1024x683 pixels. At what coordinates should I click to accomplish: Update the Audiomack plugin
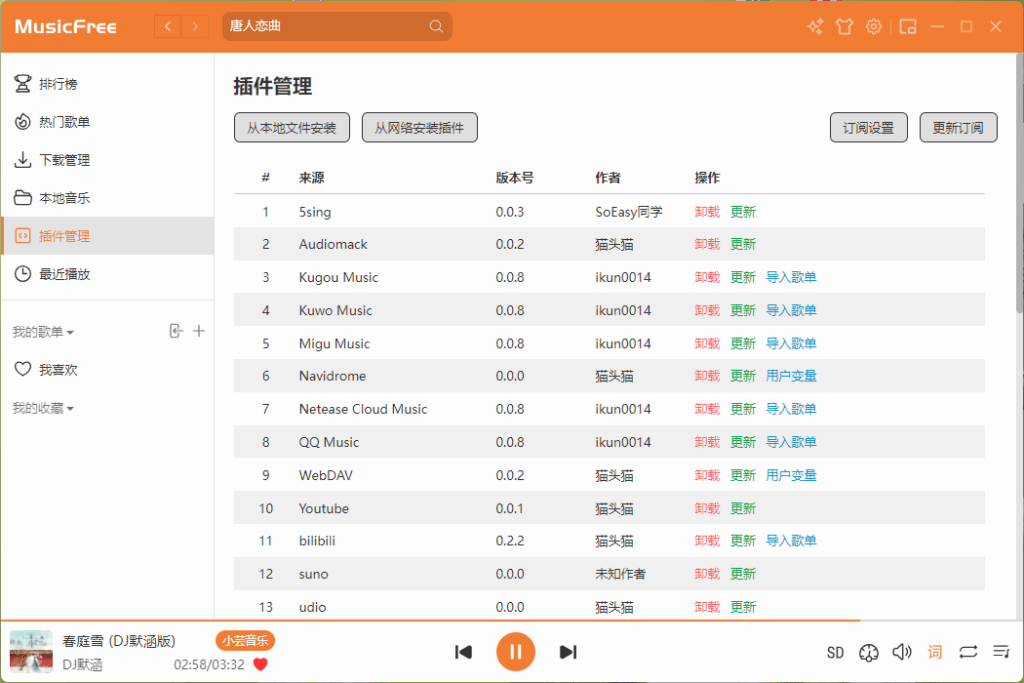point(743,244)
